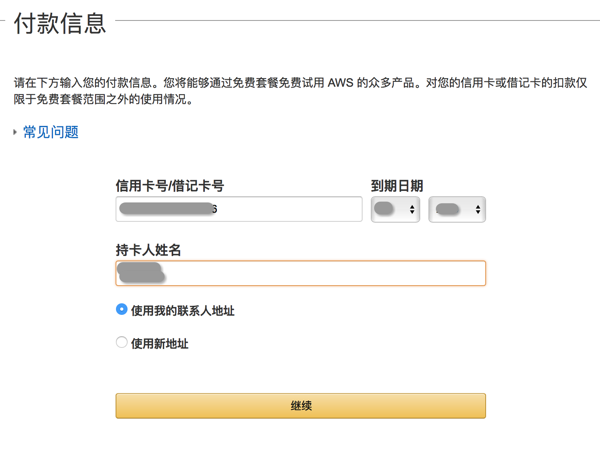Click the blurred name in the cardholder field
600x451 pixels.
click(x=142, y=271)
